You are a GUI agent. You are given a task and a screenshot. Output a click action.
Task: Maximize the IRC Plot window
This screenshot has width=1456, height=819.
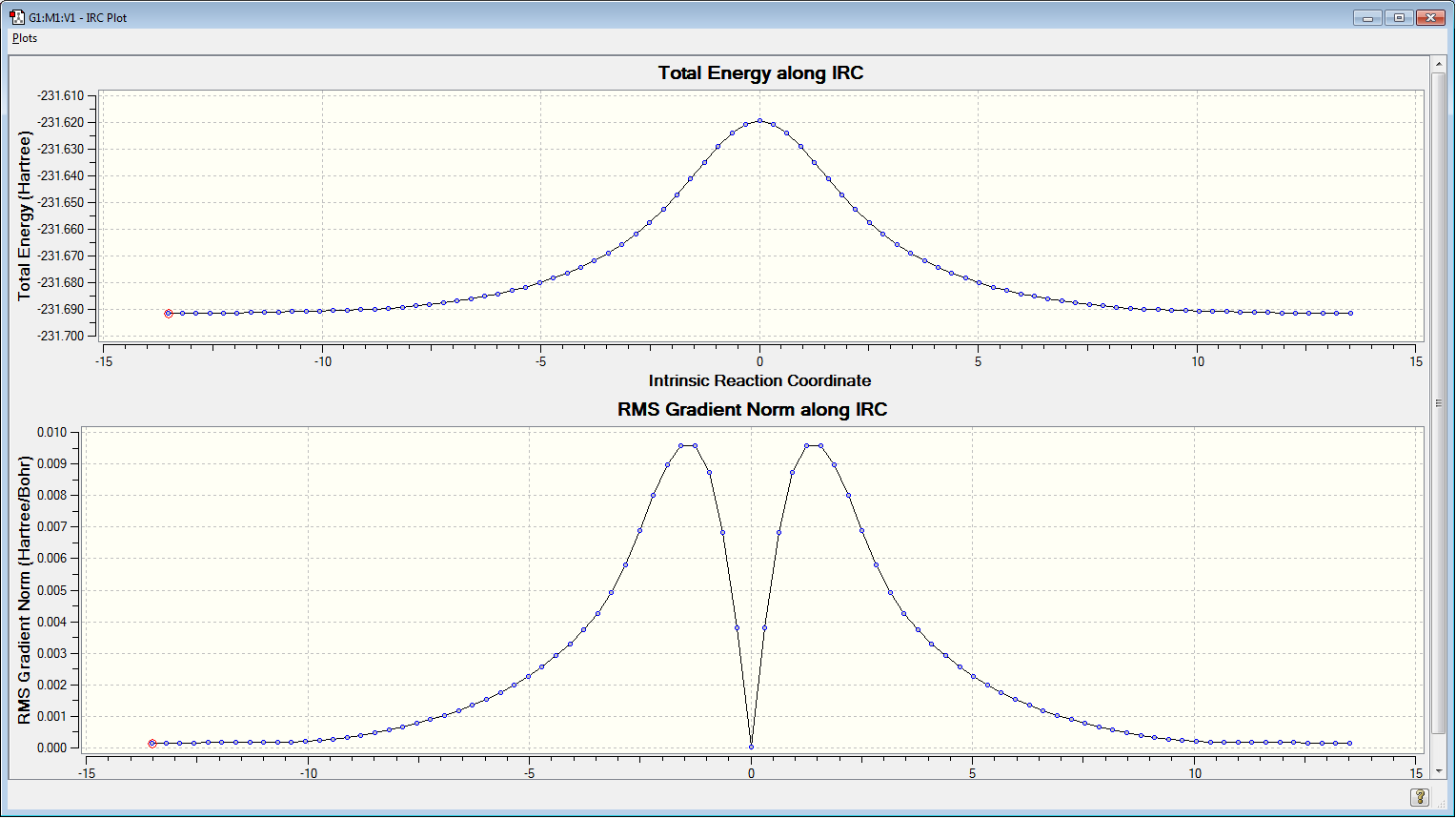(1399, 17)
